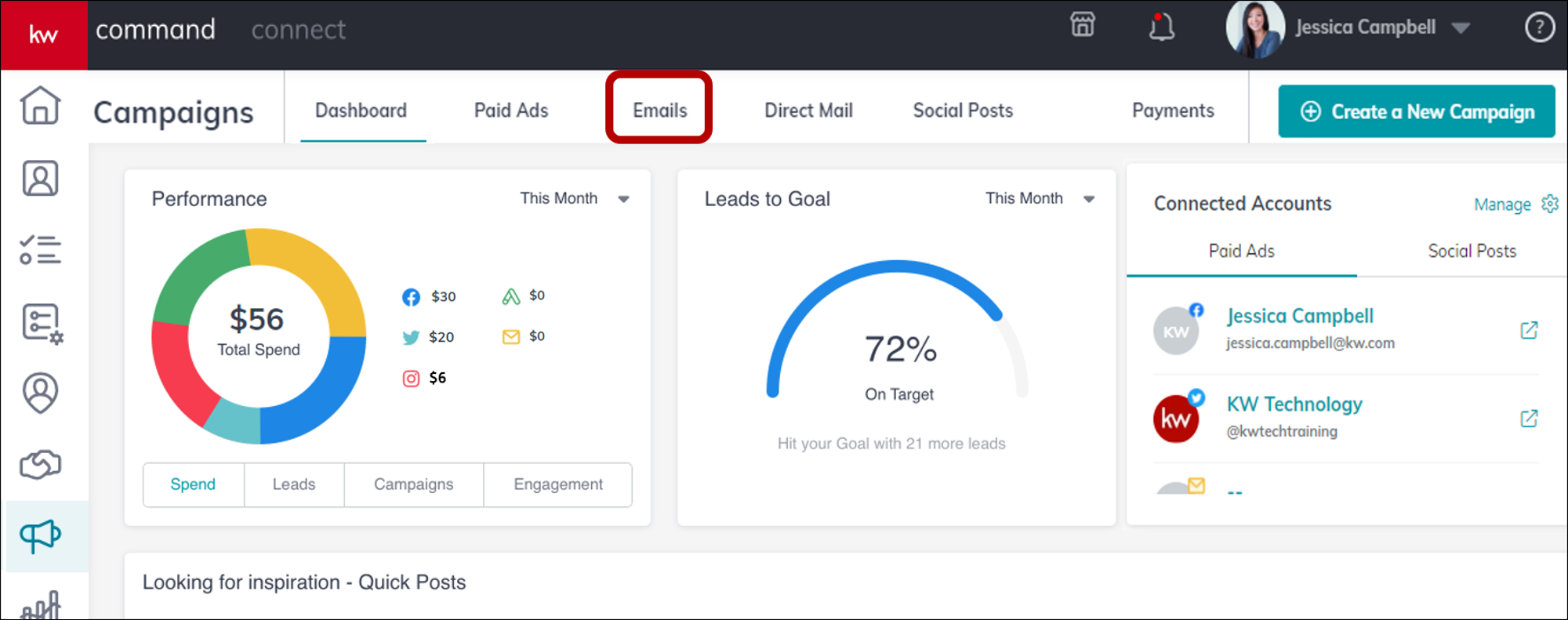
Task: Click 'Looking for inspiration - Quick Posts' heading
Action: coord(304,582)
